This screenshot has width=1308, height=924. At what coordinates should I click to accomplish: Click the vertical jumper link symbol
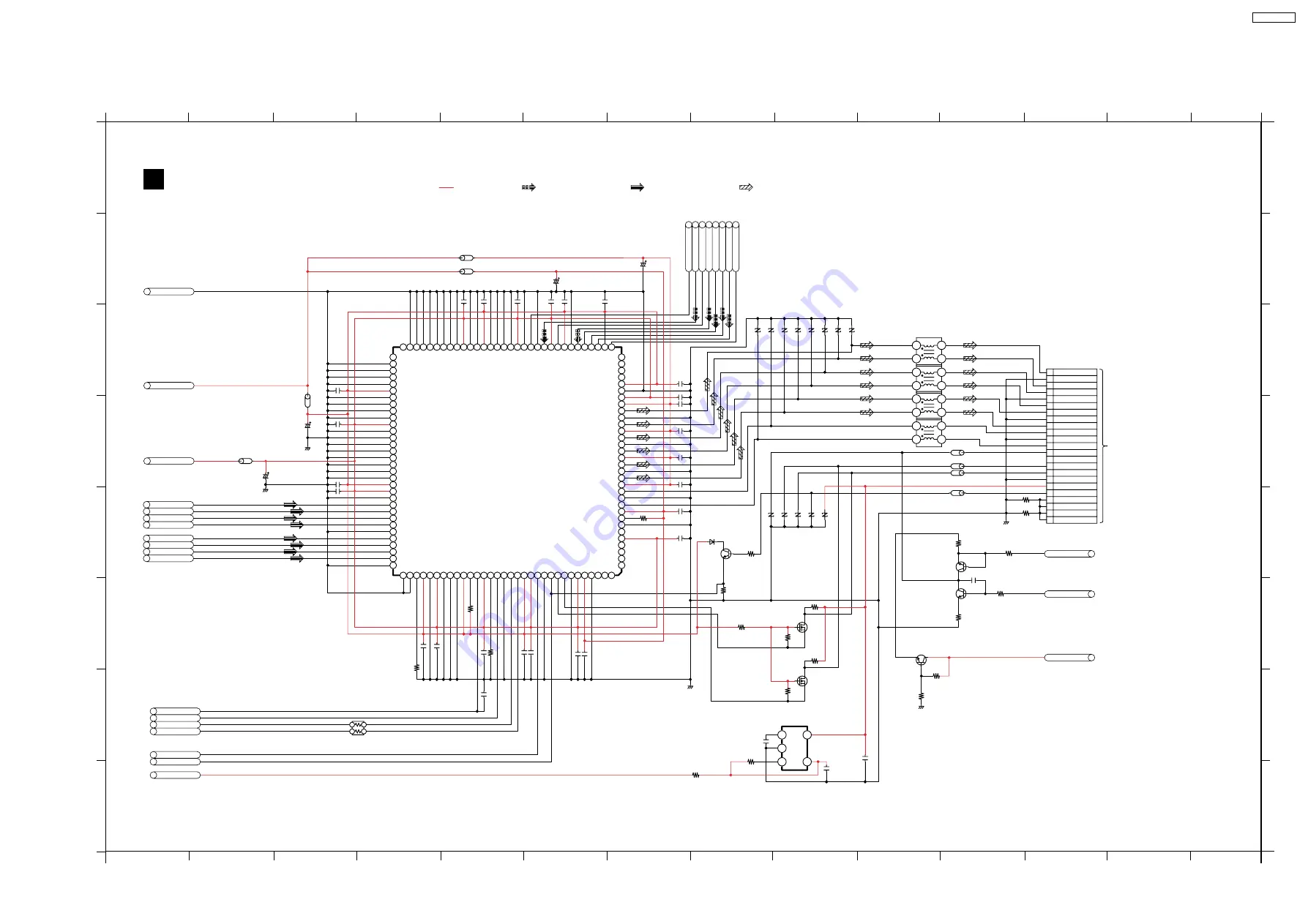[x=307, y=400]
